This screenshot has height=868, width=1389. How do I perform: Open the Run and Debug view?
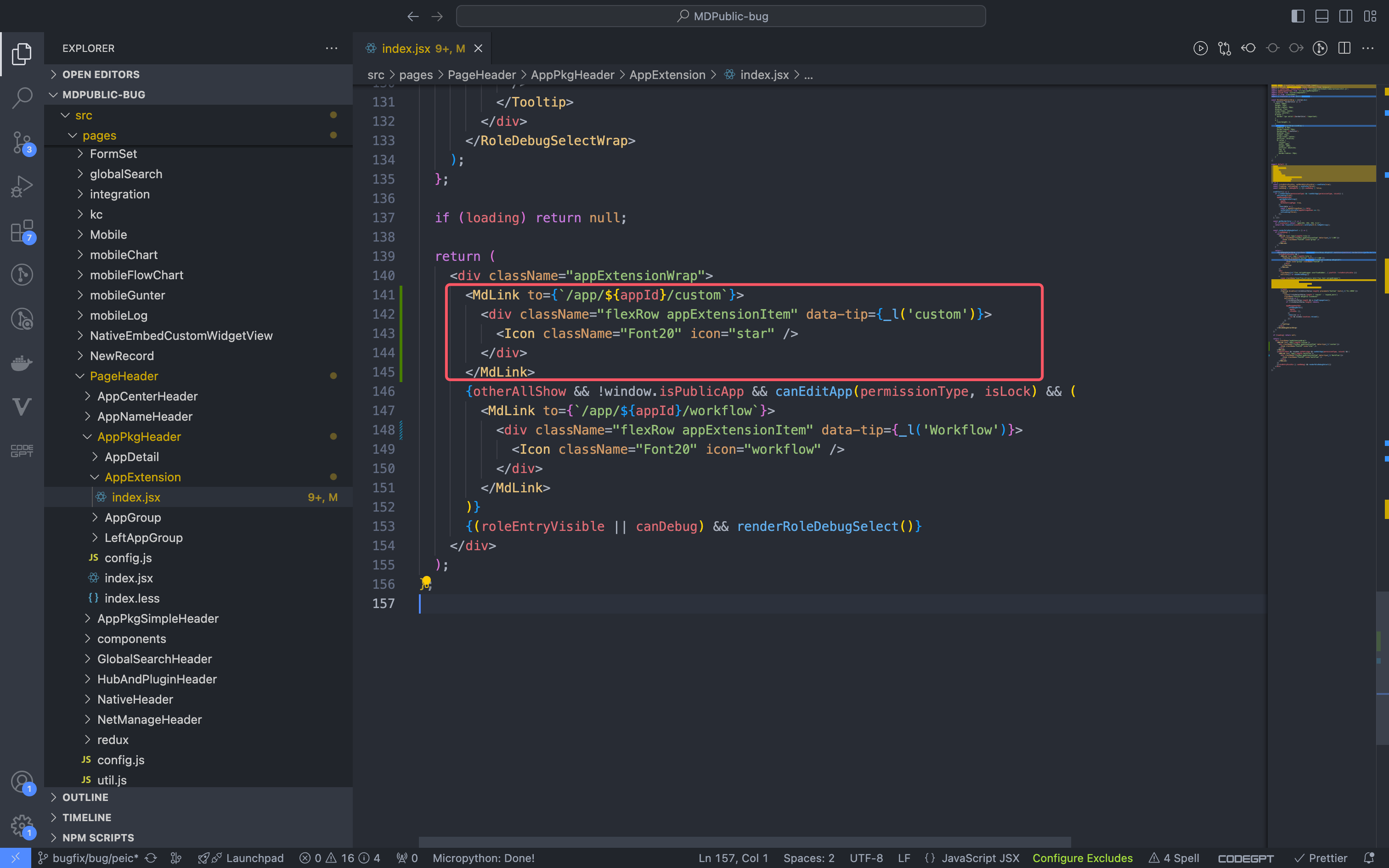(x=22, y=186)
